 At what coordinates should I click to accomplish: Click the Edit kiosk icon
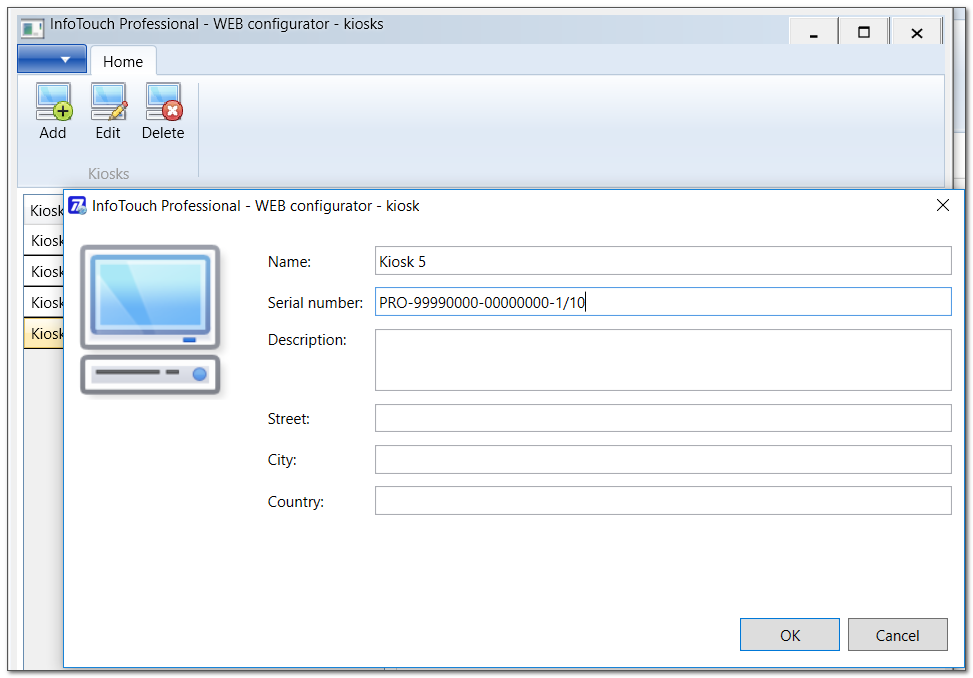point(108,102)
